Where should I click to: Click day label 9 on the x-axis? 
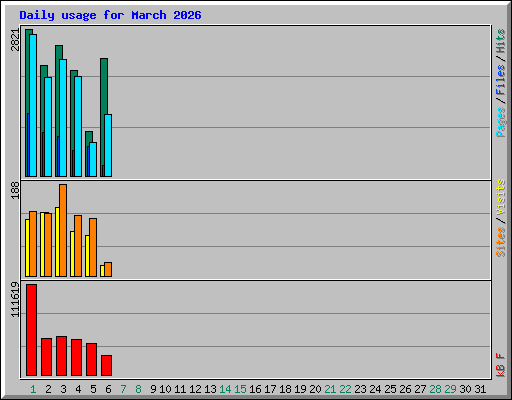pyautogui.click(x=153, y=389)
